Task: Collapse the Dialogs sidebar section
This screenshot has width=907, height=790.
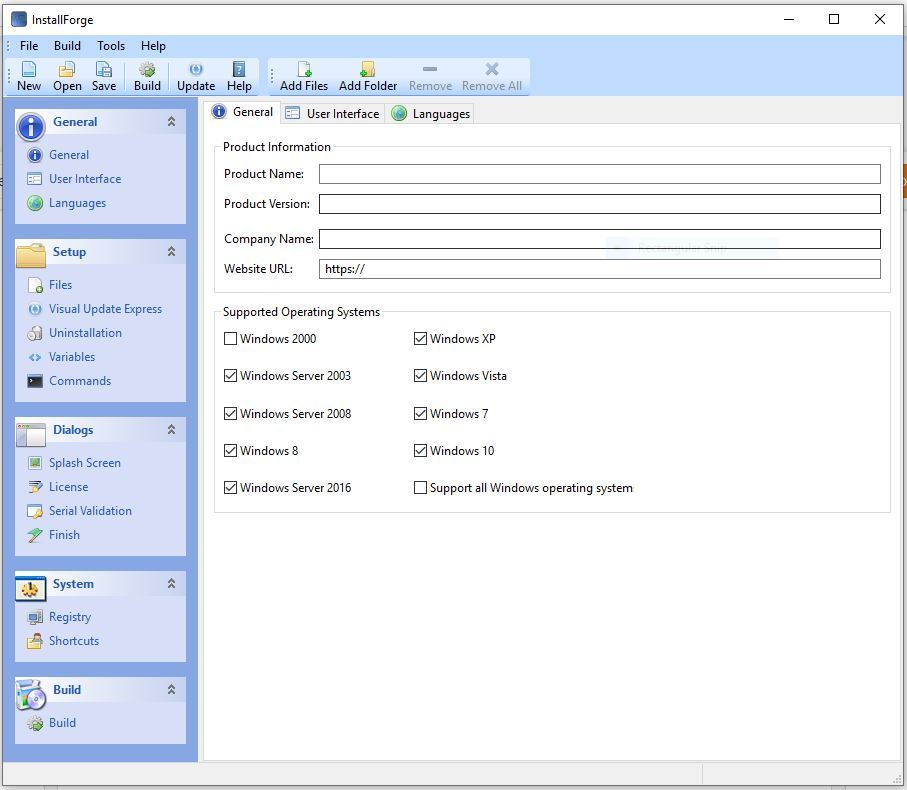Action: click(171, 430)
